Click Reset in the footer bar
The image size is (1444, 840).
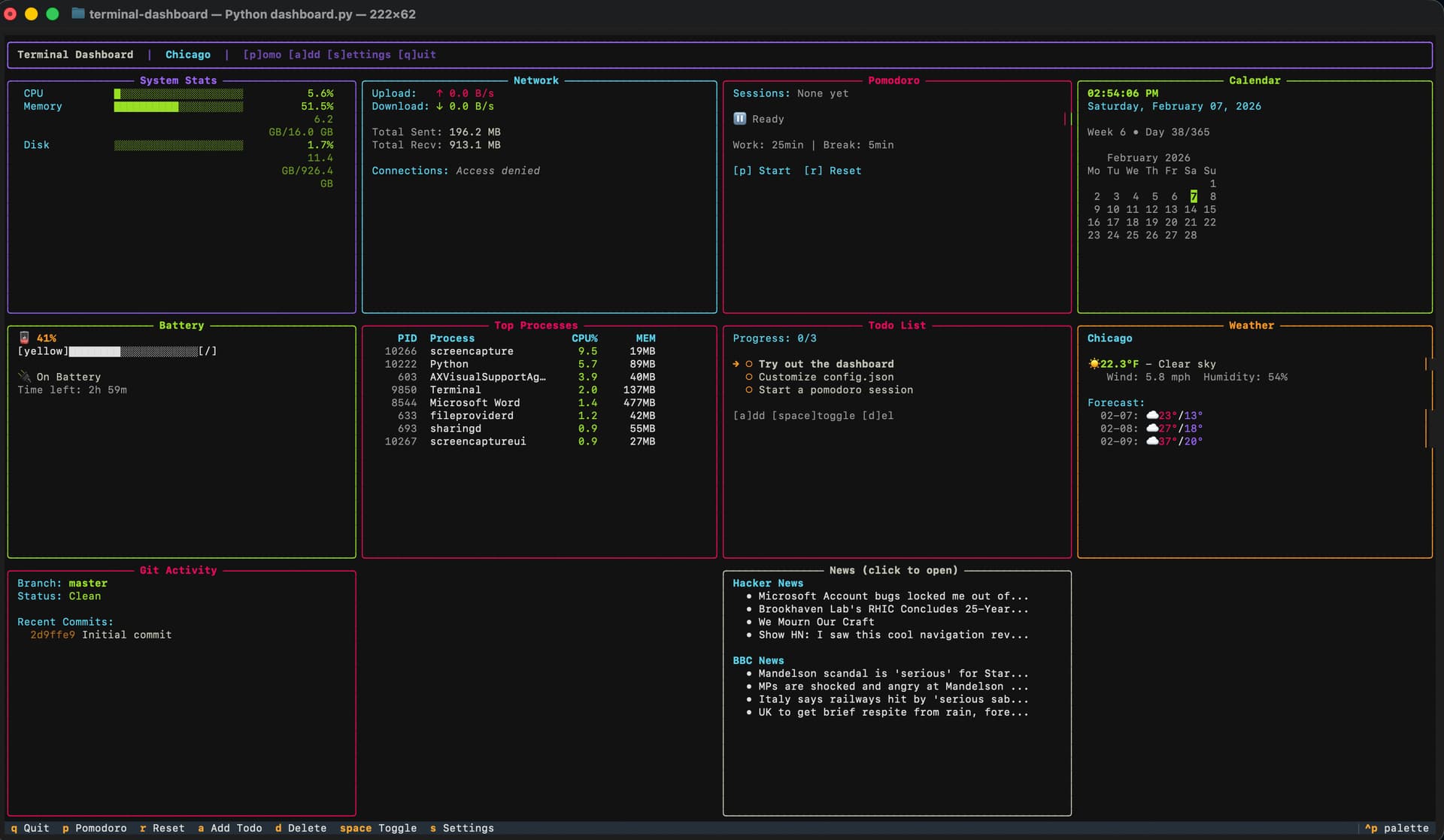tap(162, 828)
